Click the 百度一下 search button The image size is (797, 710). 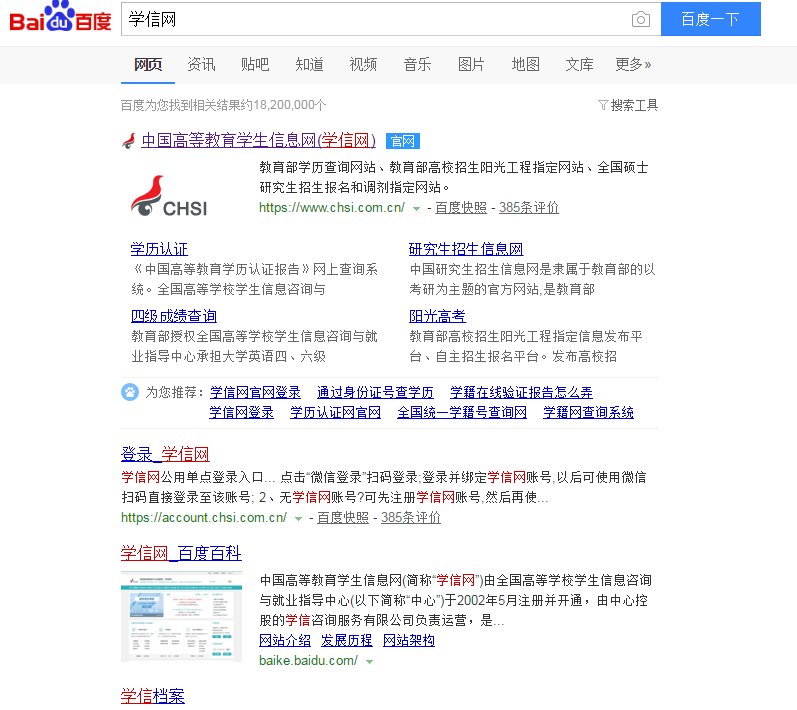pos(711,19)
